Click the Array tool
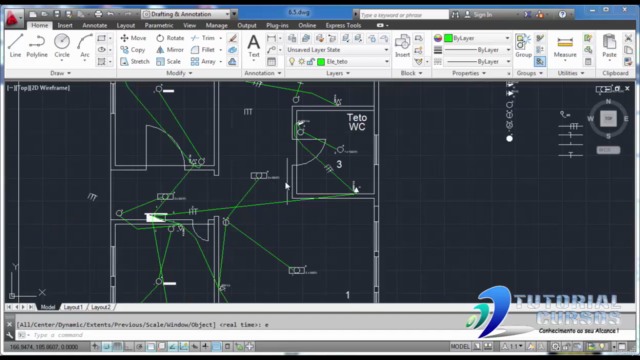This screenshot has width=640, height=360. coord(203,61)
